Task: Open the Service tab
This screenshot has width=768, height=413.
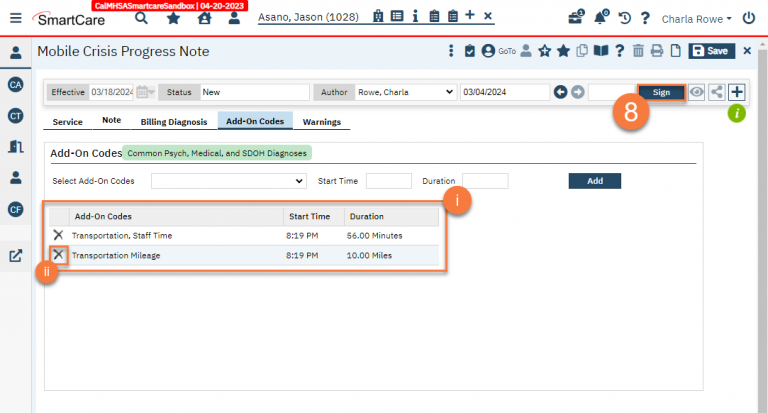Action: point(67,122)
